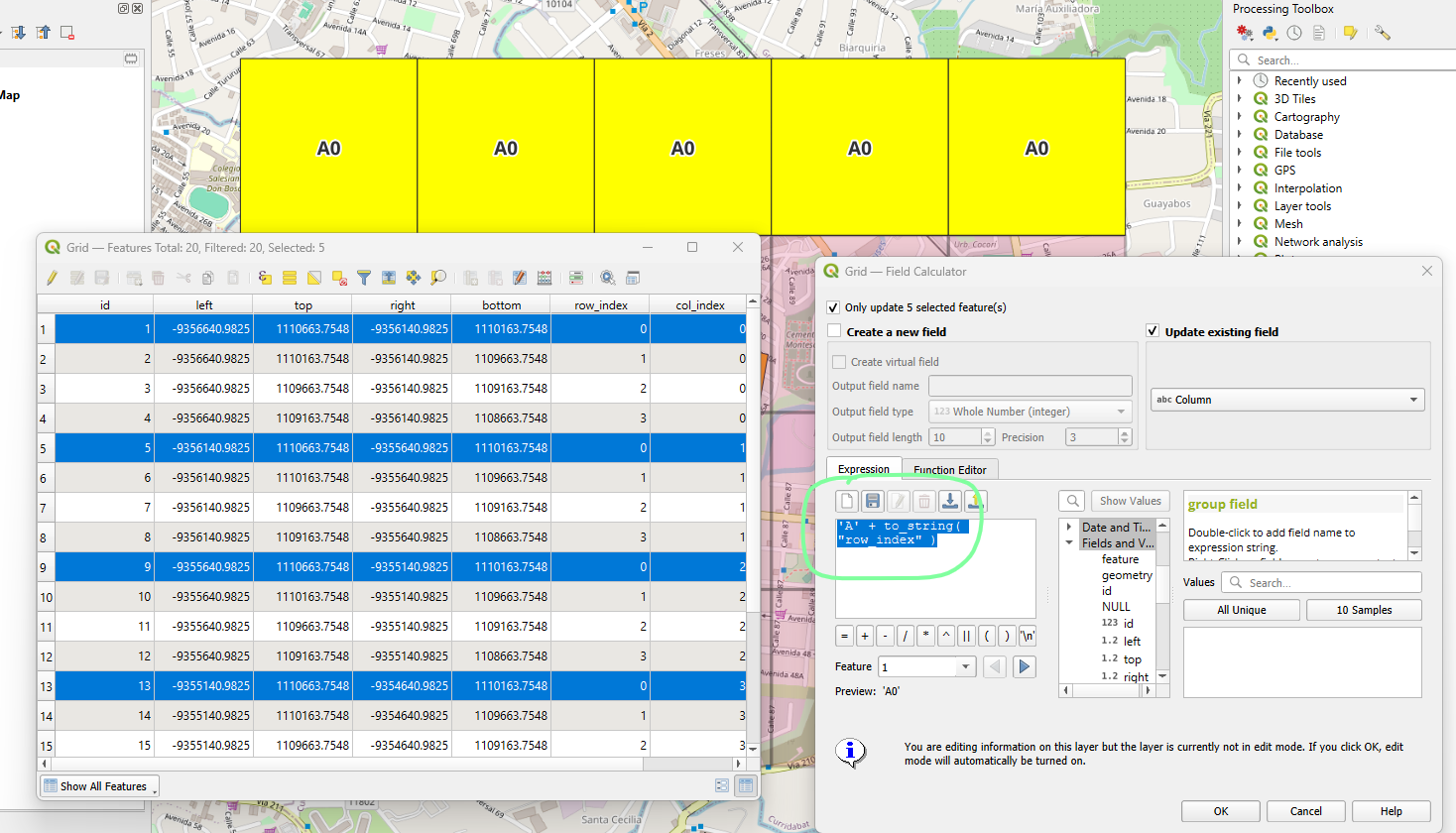Insert string concatenation || operator
This screenshot has height=833, width=1456.
[x=966, y=637]
